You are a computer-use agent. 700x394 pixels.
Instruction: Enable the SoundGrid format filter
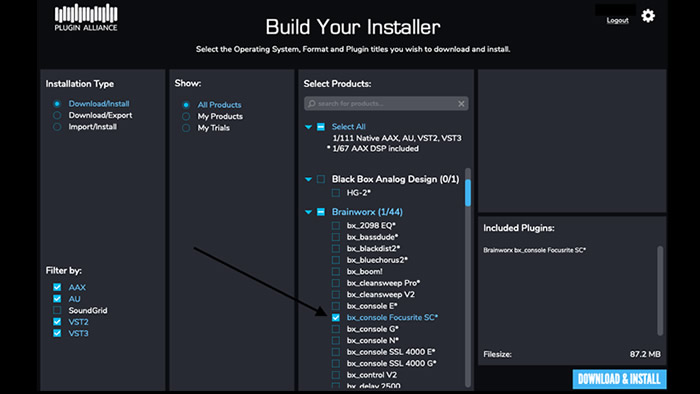pos(57,310)
